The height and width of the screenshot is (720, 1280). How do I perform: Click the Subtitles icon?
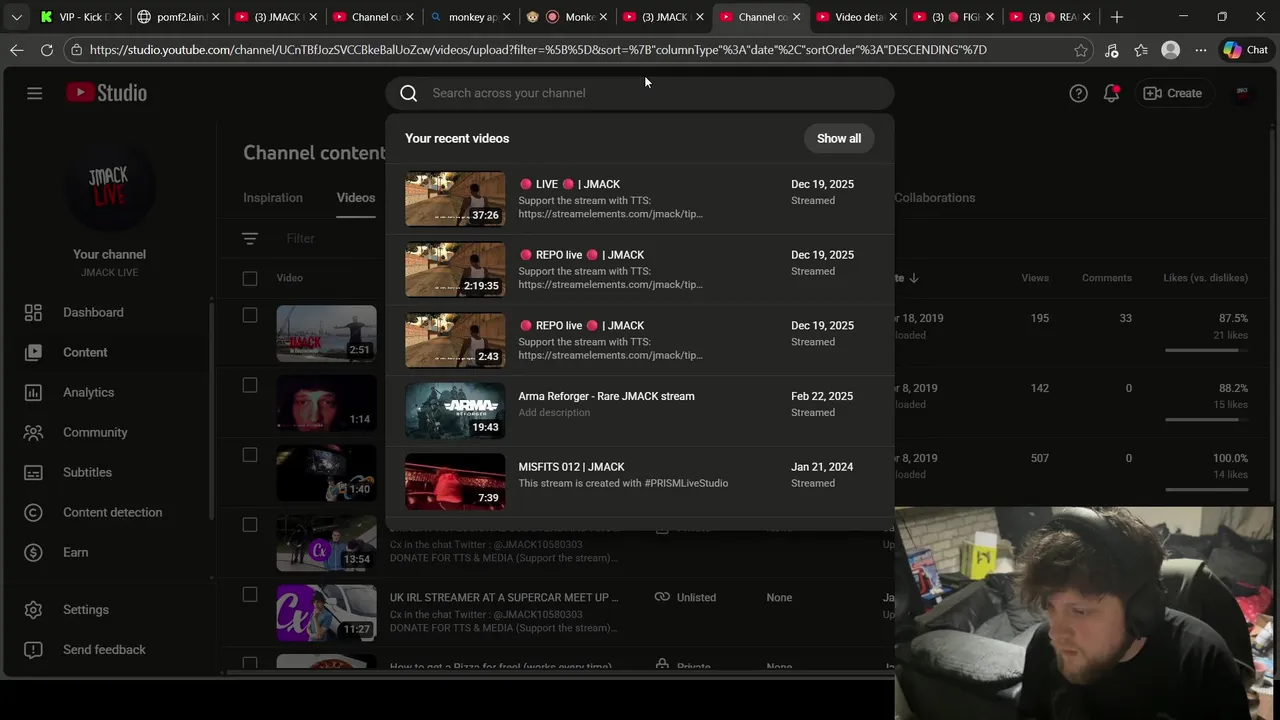click(33, 472)
